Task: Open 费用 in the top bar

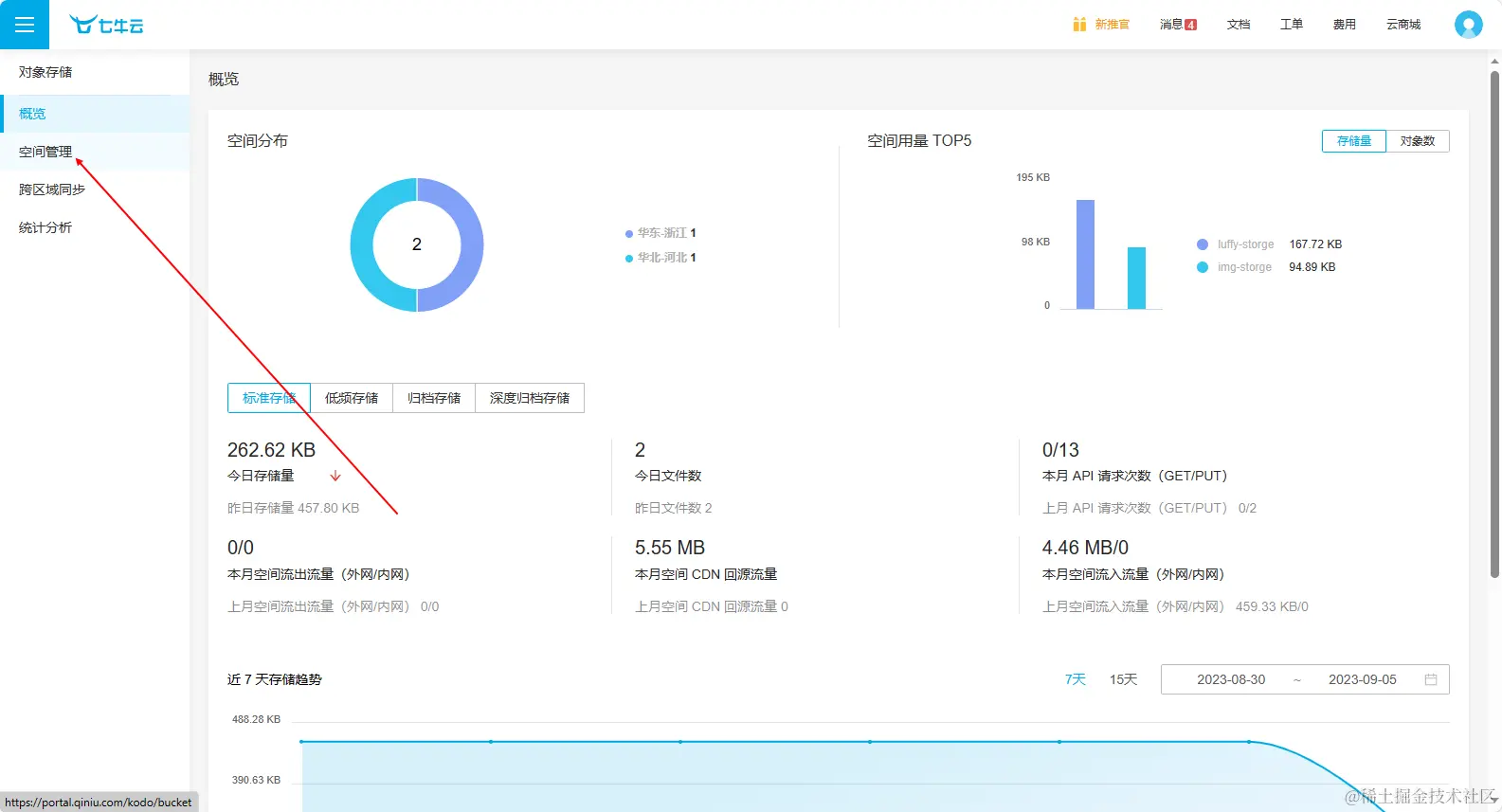Action: click(x=1345, y=25)
